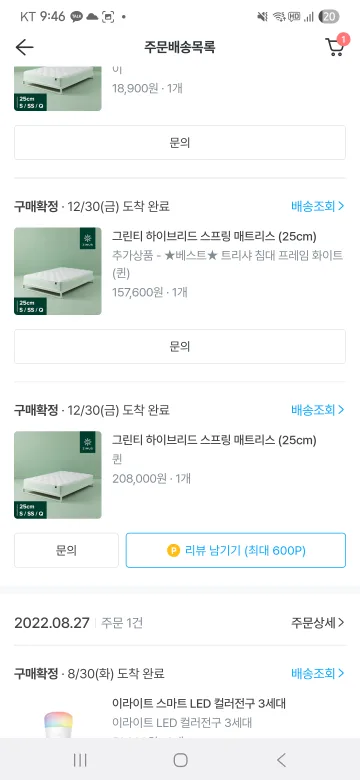Tap the P point coin icon
This screenshot has width=360, height=780.
click(x=173, y=551)
